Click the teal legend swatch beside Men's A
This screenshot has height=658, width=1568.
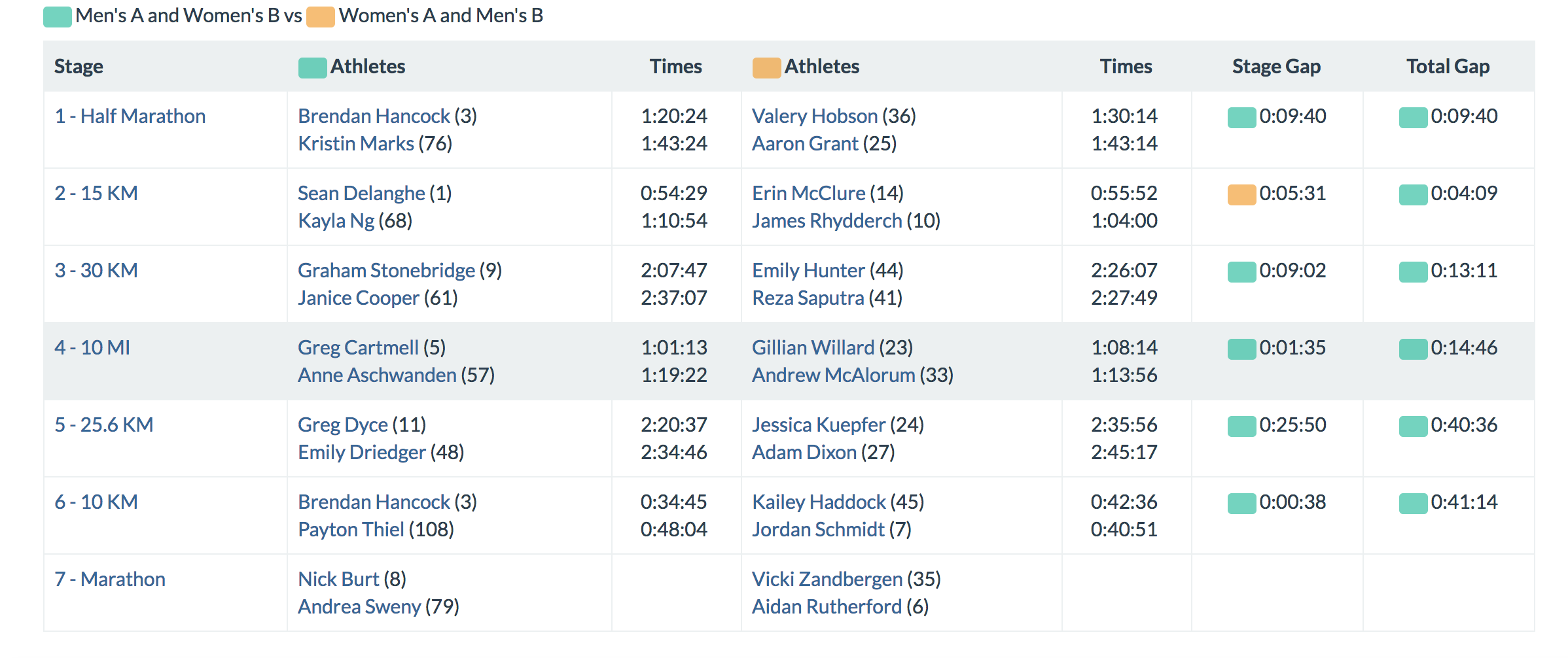(58, 17)
